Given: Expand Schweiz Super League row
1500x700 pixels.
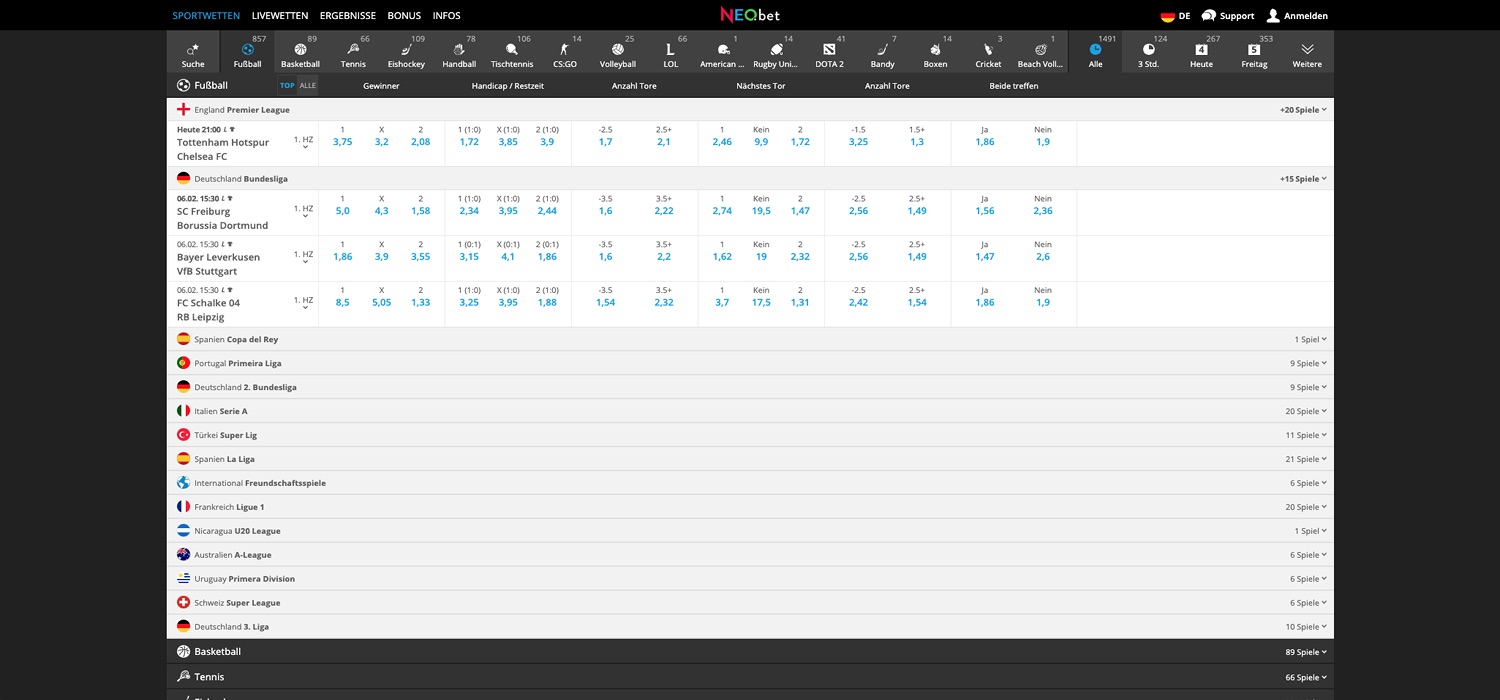Looking at the screenshot, I should tap(750, 603).
